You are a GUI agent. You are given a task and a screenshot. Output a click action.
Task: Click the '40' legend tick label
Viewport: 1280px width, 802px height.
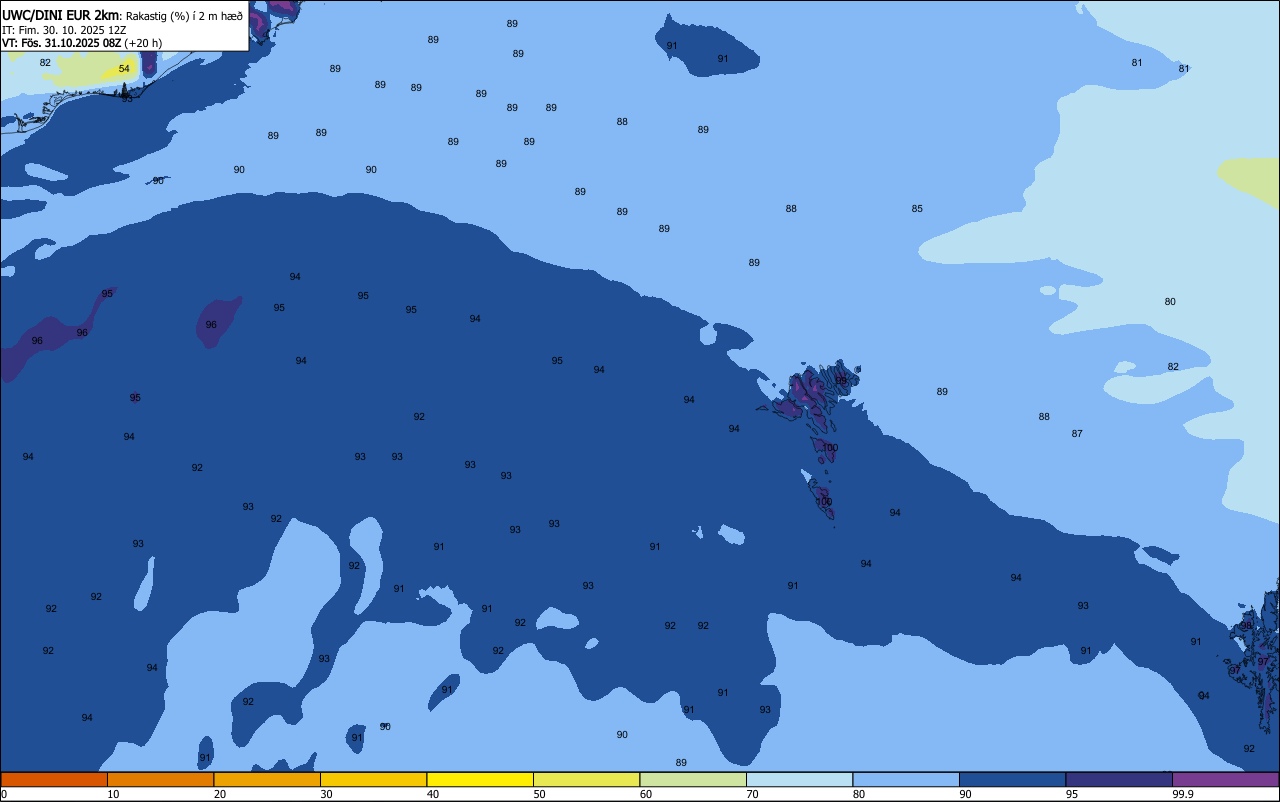[433, 794]
